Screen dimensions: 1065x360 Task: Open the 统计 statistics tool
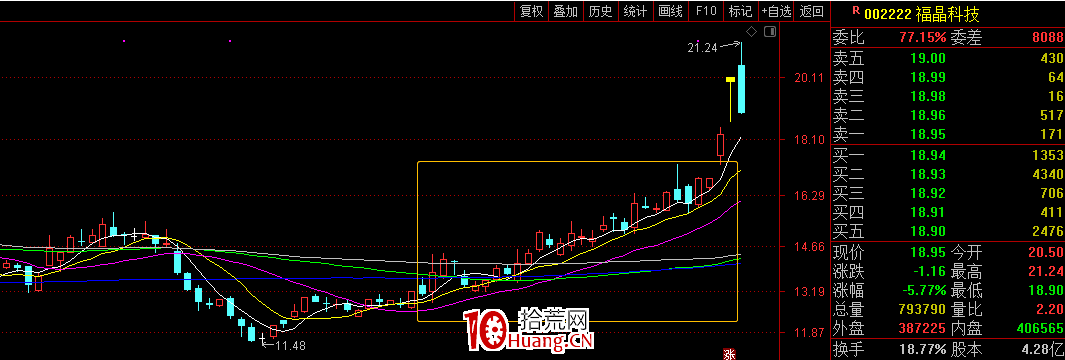click(635, 12)
